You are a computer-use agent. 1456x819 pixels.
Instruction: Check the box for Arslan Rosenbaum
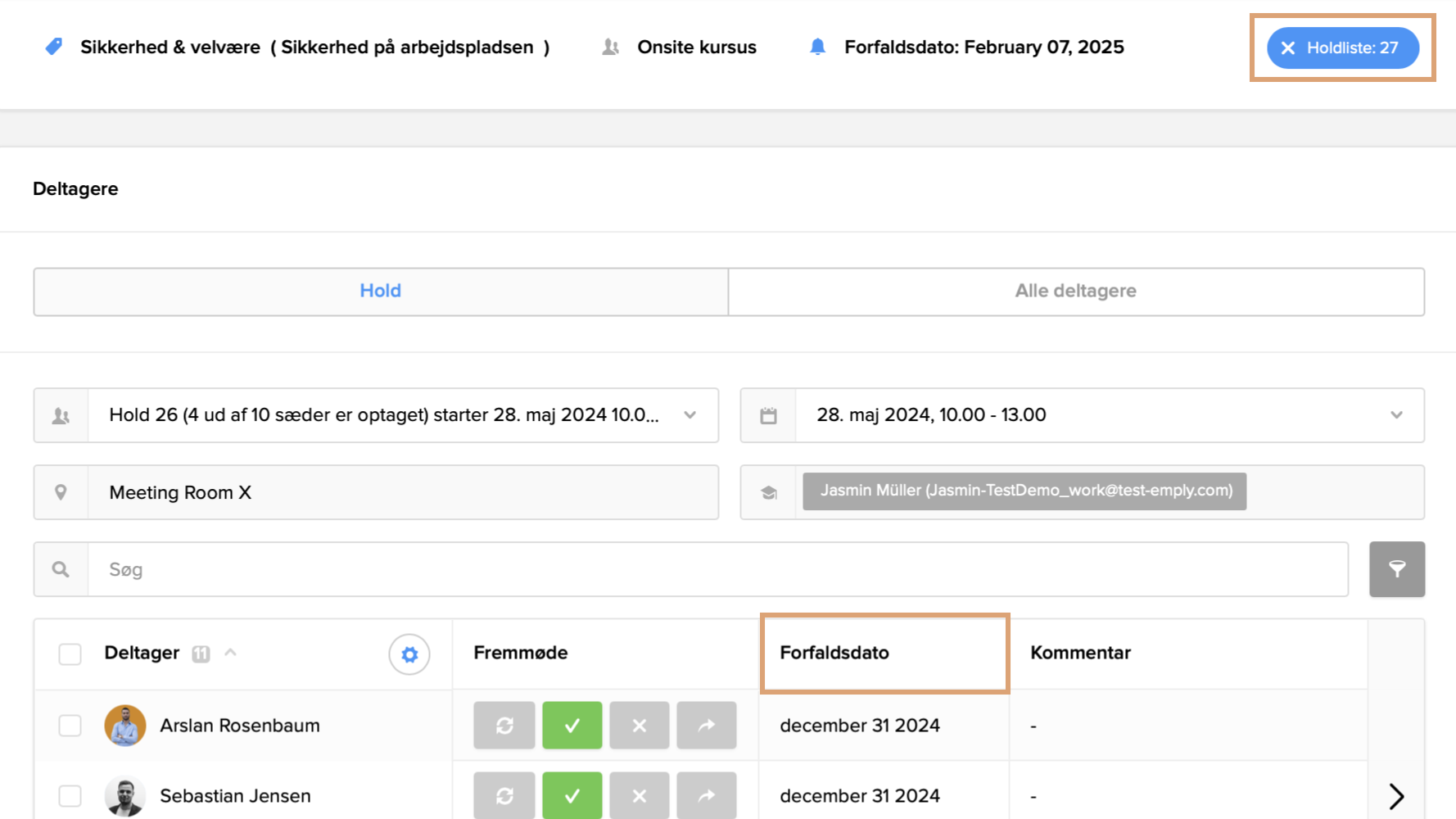coord(70,726)
